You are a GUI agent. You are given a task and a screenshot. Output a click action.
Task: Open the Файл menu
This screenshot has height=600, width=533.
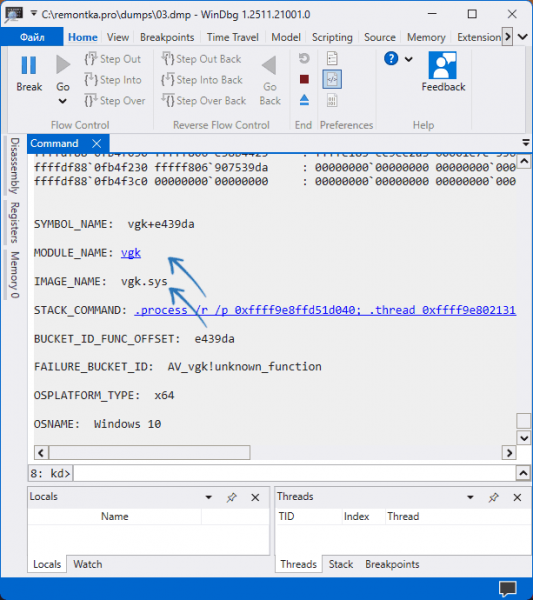32,37
